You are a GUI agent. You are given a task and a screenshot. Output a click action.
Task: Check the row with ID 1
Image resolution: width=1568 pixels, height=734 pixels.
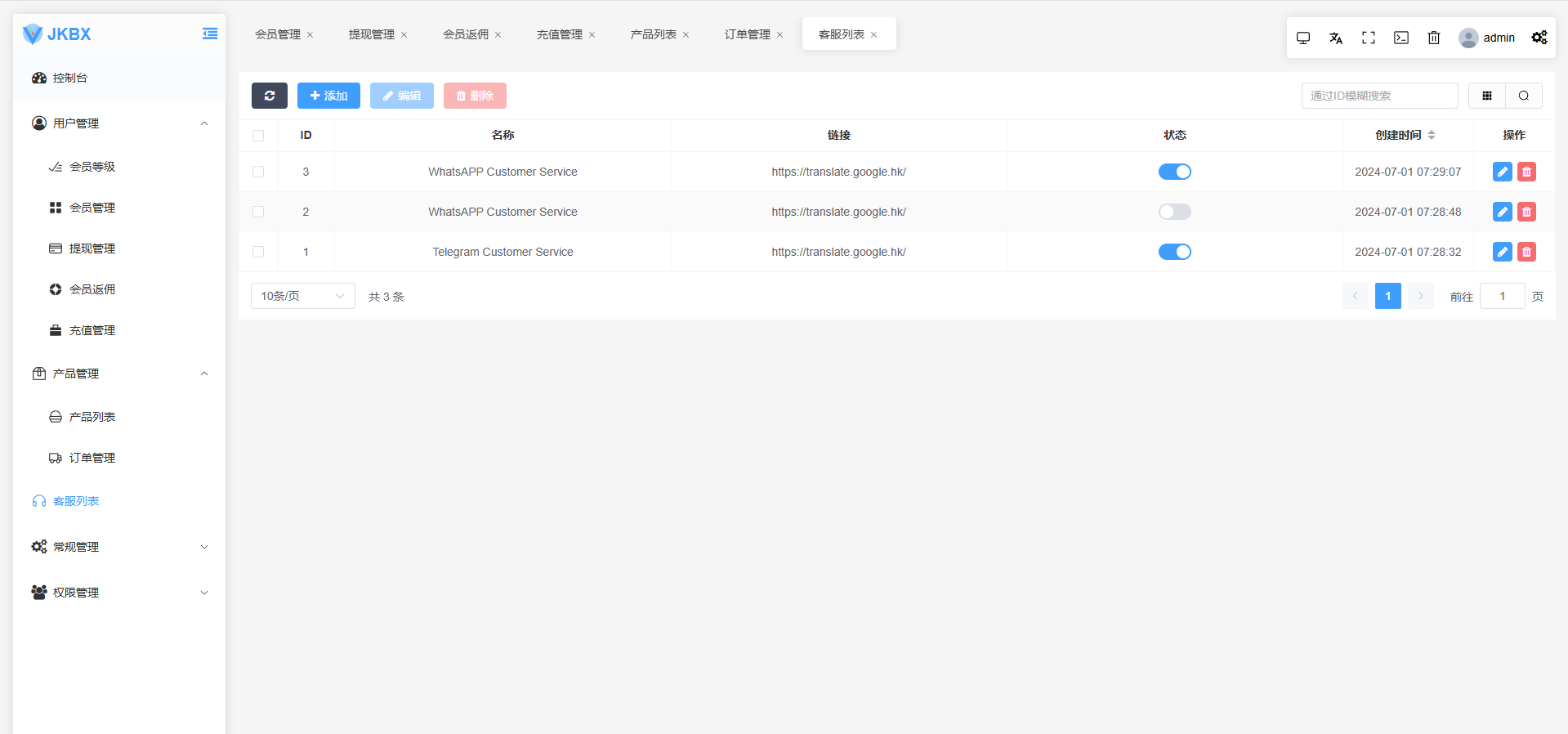[258, 252]
